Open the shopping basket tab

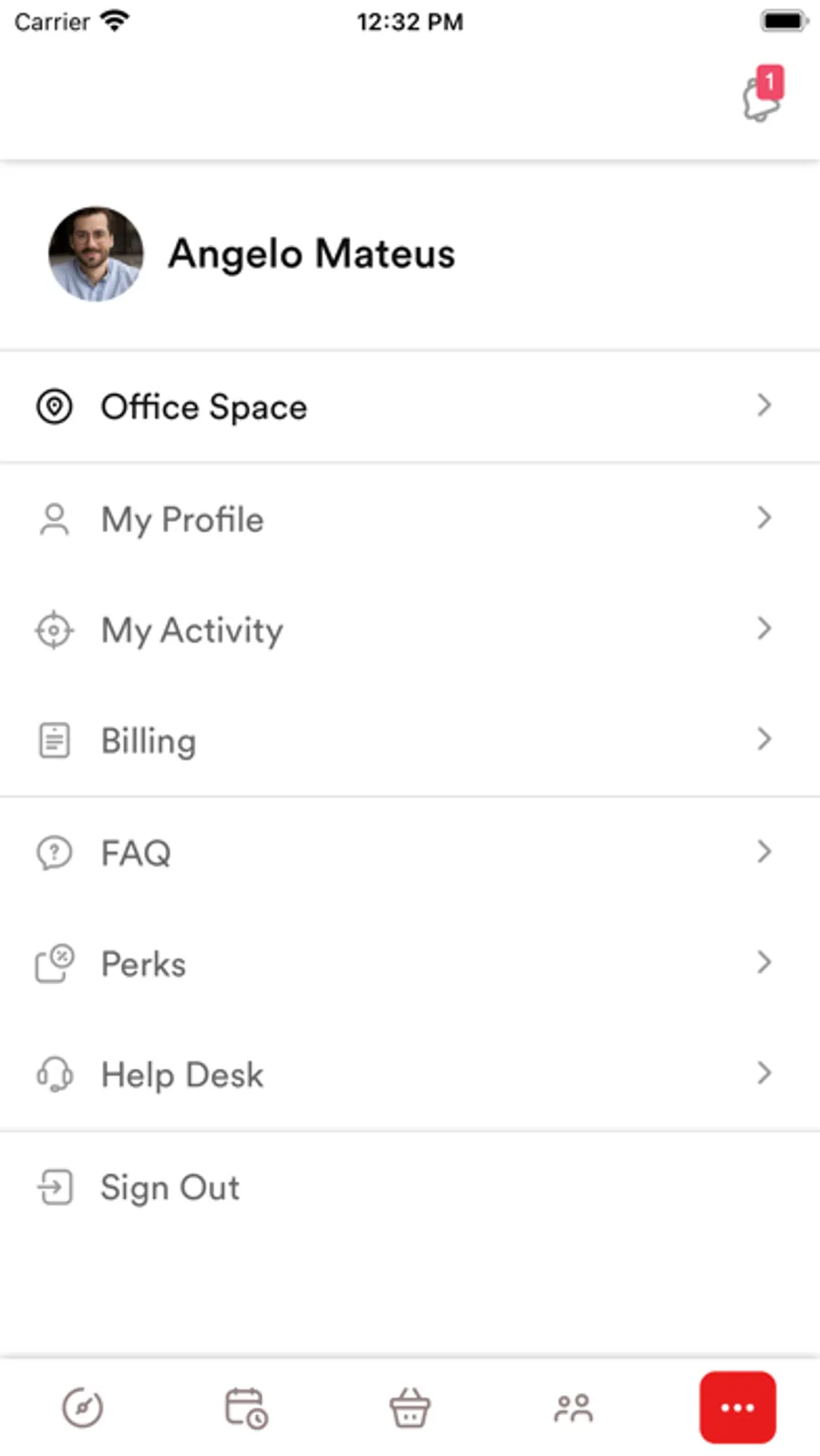tap(410, 1408)
